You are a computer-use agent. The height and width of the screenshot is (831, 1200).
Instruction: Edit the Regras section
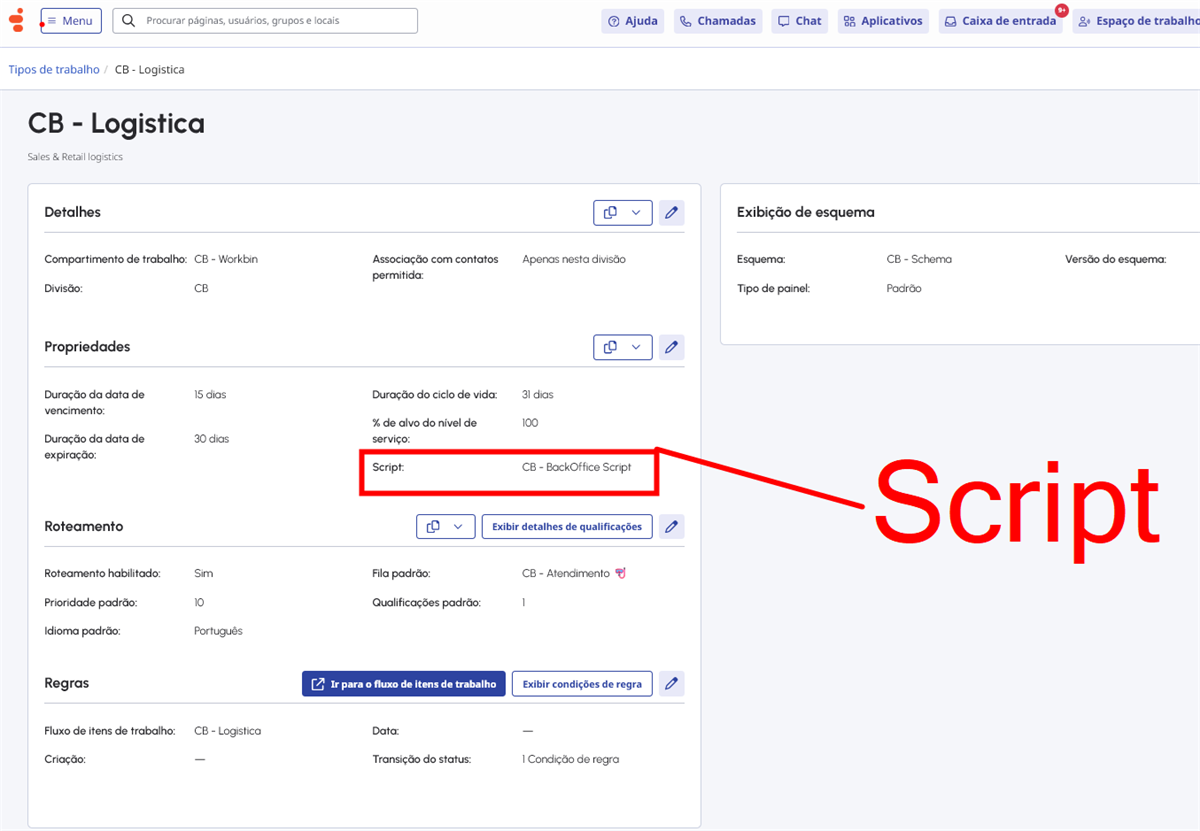coord(672,684)
